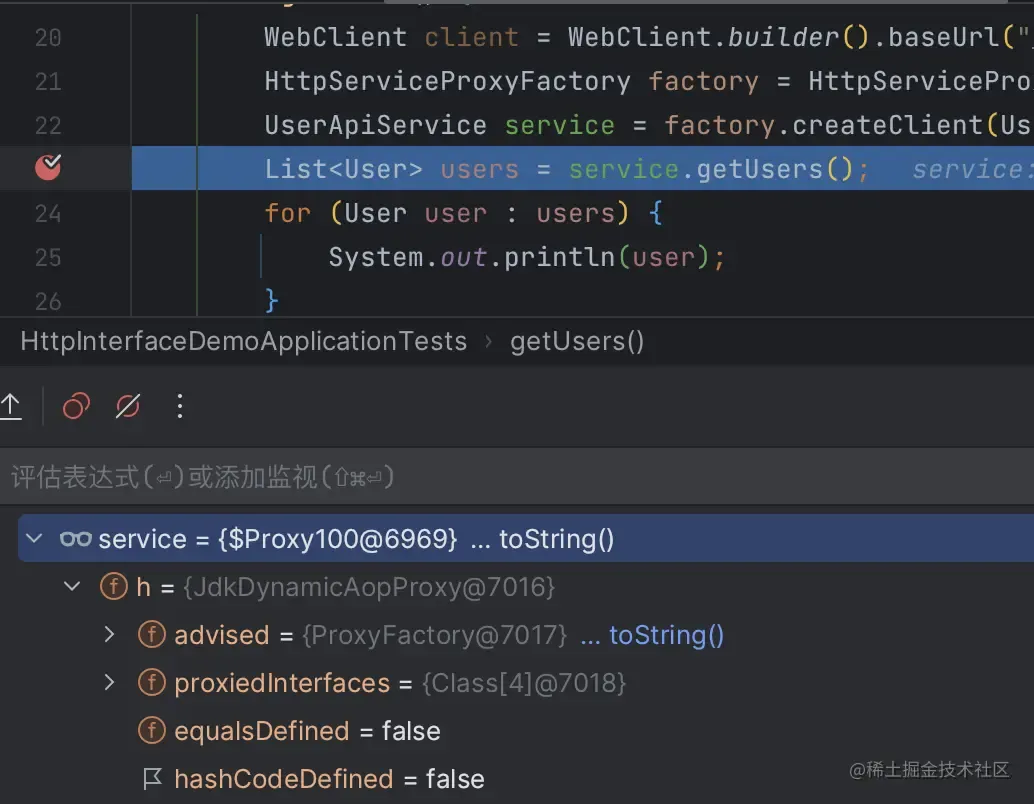This screenshot has height=804, width=1034.
Task: Click the flag icon beside hashCodeDefined
Action: 152,779
